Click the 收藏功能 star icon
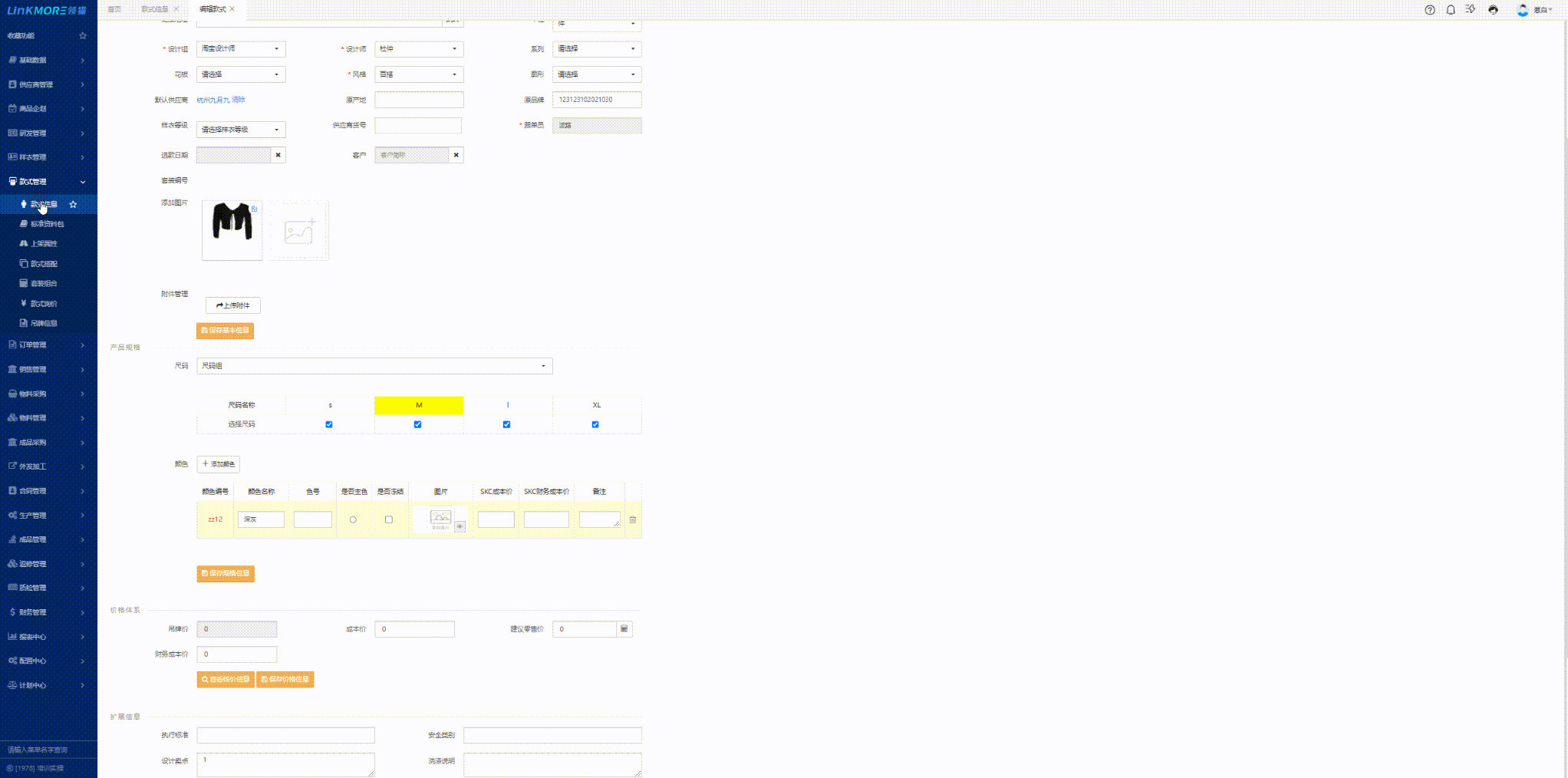The image size is (1568, 778). pyautogui.click(x=83, y=36)
